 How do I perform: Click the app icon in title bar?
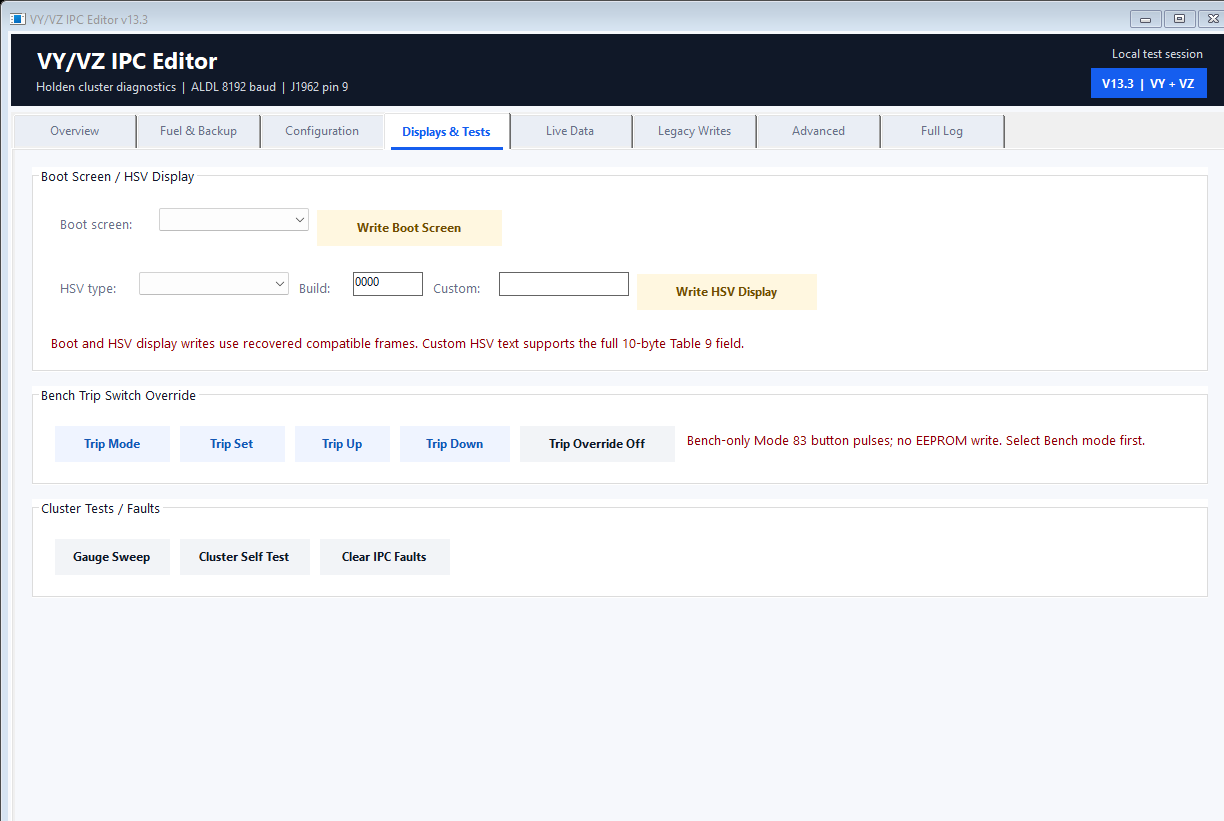tap(17, 19)
